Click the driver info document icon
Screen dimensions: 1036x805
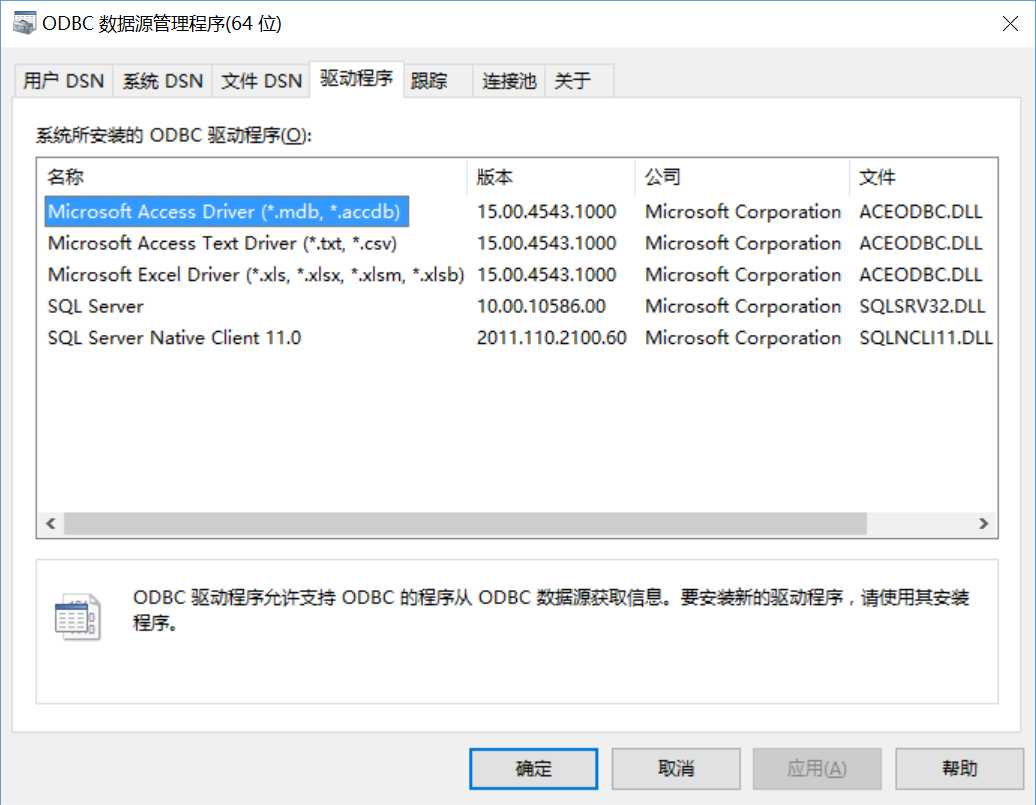pos(77,617)
